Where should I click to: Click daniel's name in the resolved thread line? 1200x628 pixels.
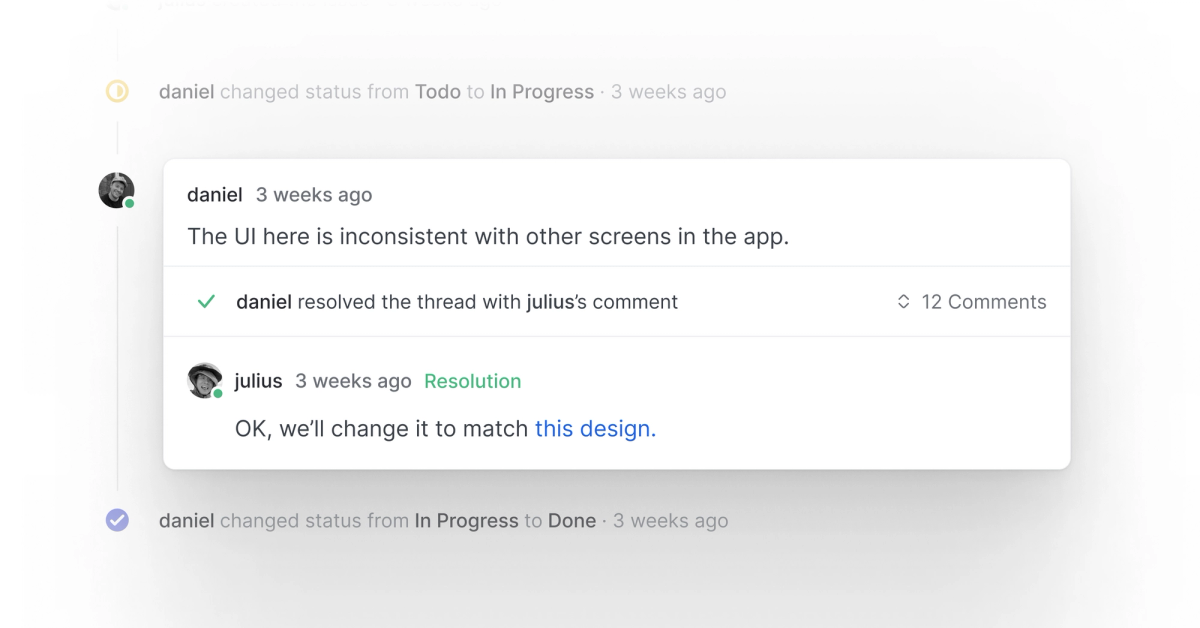264,302
